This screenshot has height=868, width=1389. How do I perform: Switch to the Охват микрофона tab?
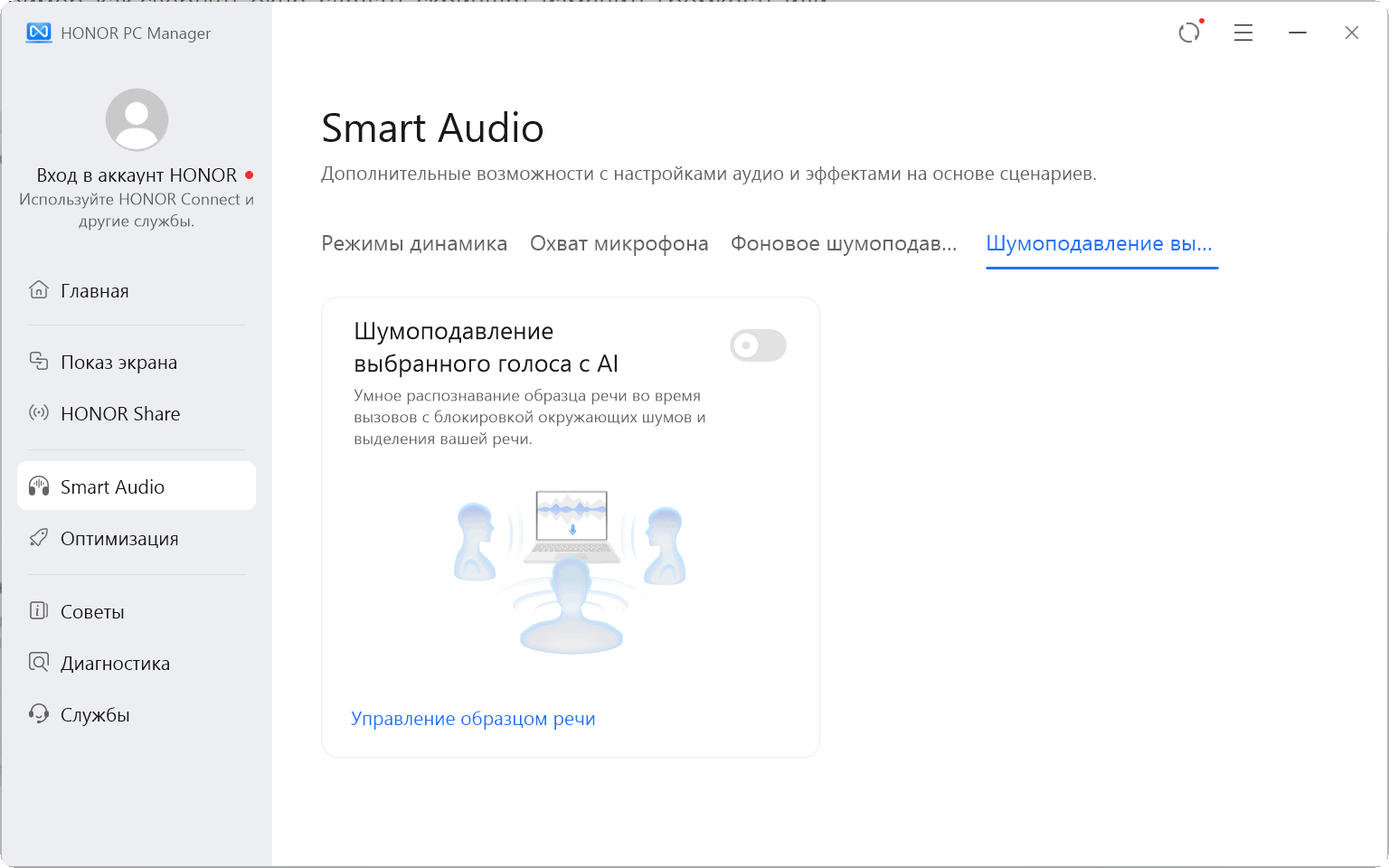click(619, 244)
